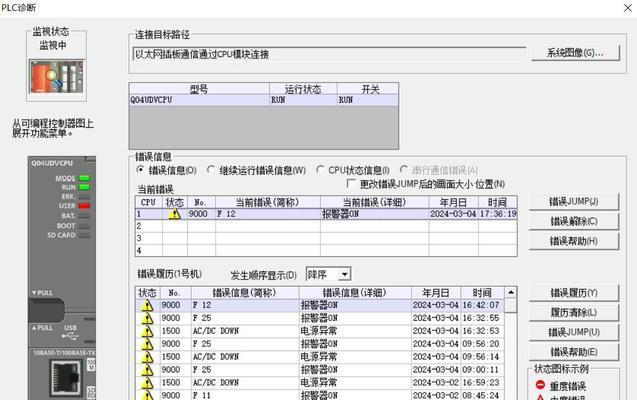Click warning icon for 16:42:07 history entry
This screenshot has width=637, height=400.
coord(147,305)
